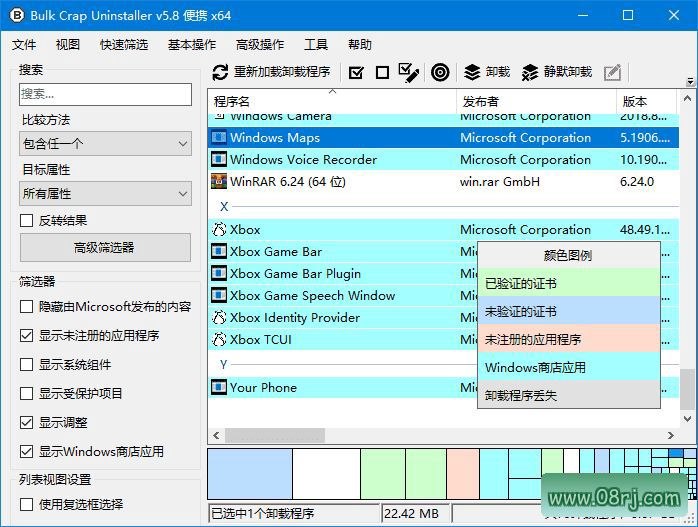This screenshot has height=527, width=698.
Task: Sort by the 程序名 column header
Action: [x=332, y=101]
